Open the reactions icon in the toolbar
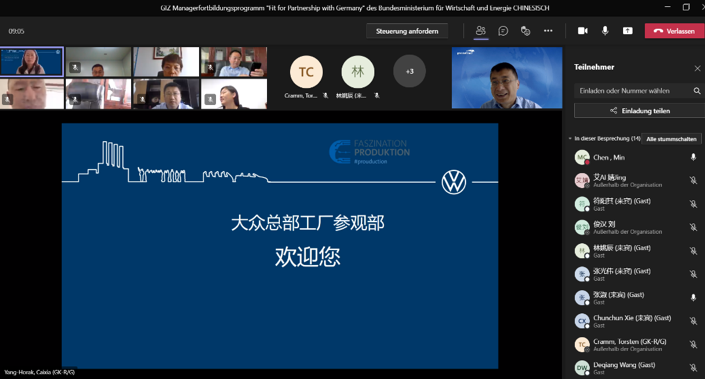 (525, 31)
